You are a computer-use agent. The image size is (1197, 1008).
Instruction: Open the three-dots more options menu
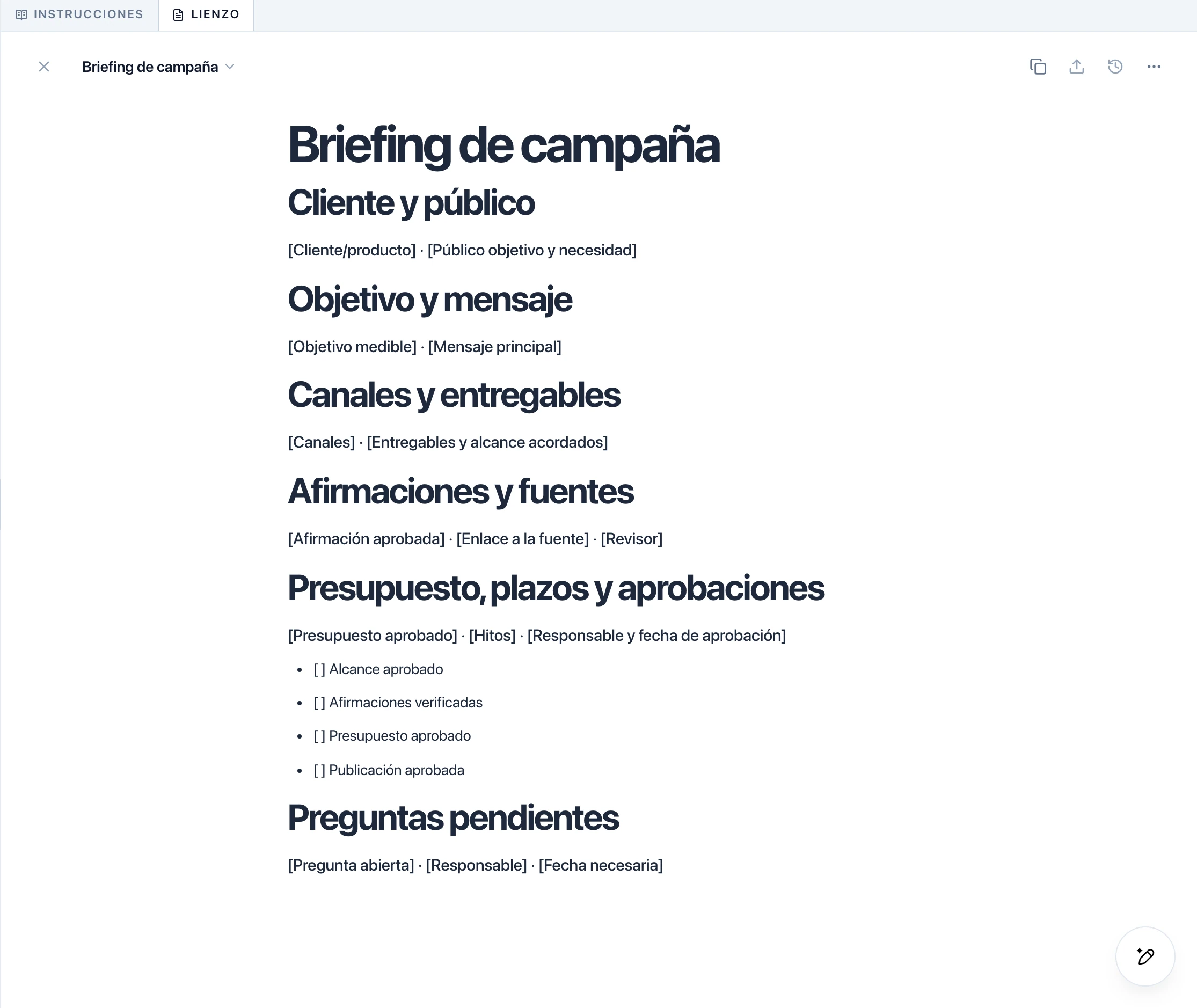pos(1154,67)
